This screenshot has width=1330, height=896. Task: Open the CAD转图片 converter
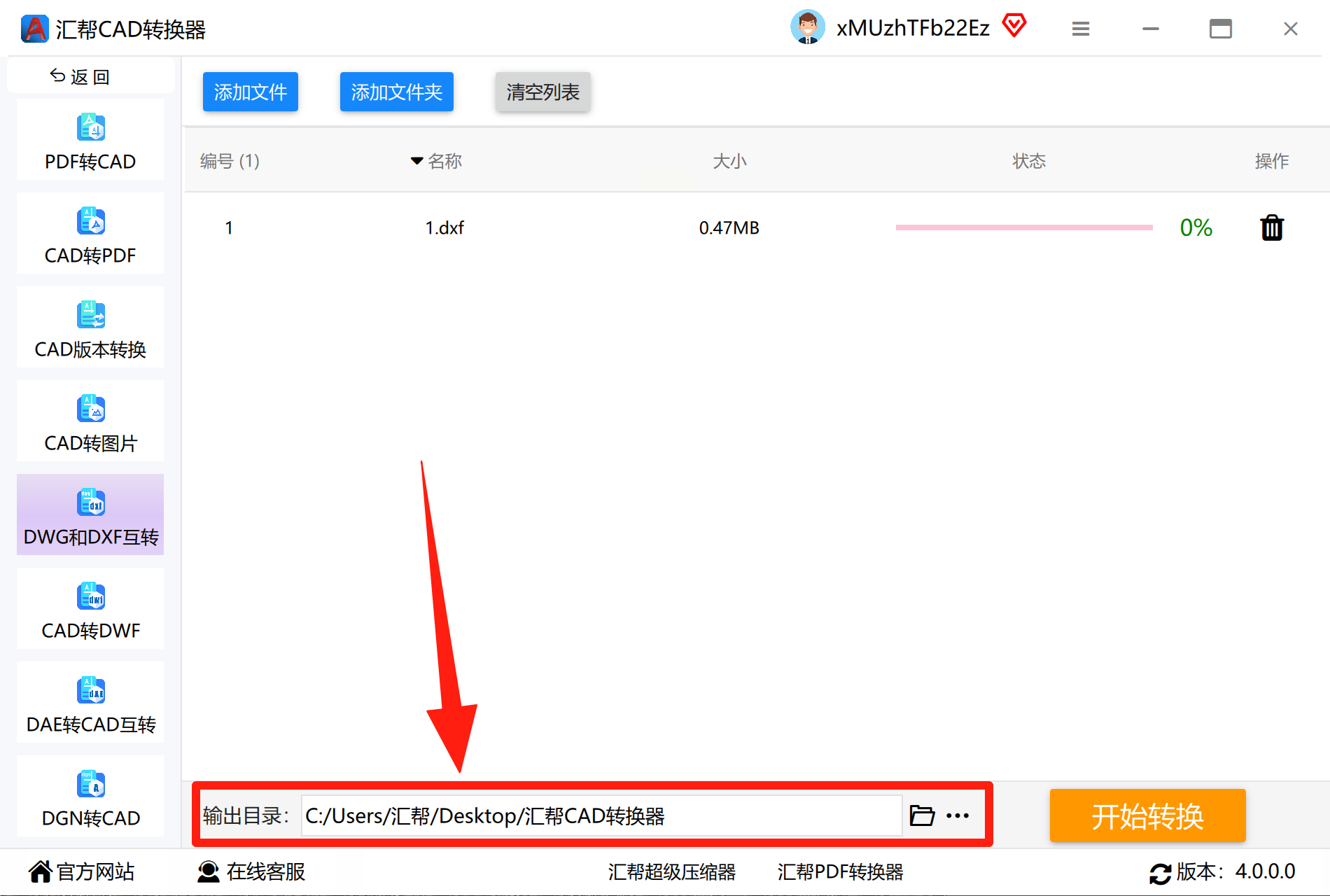pyautogui.click(x=90, y=421)
